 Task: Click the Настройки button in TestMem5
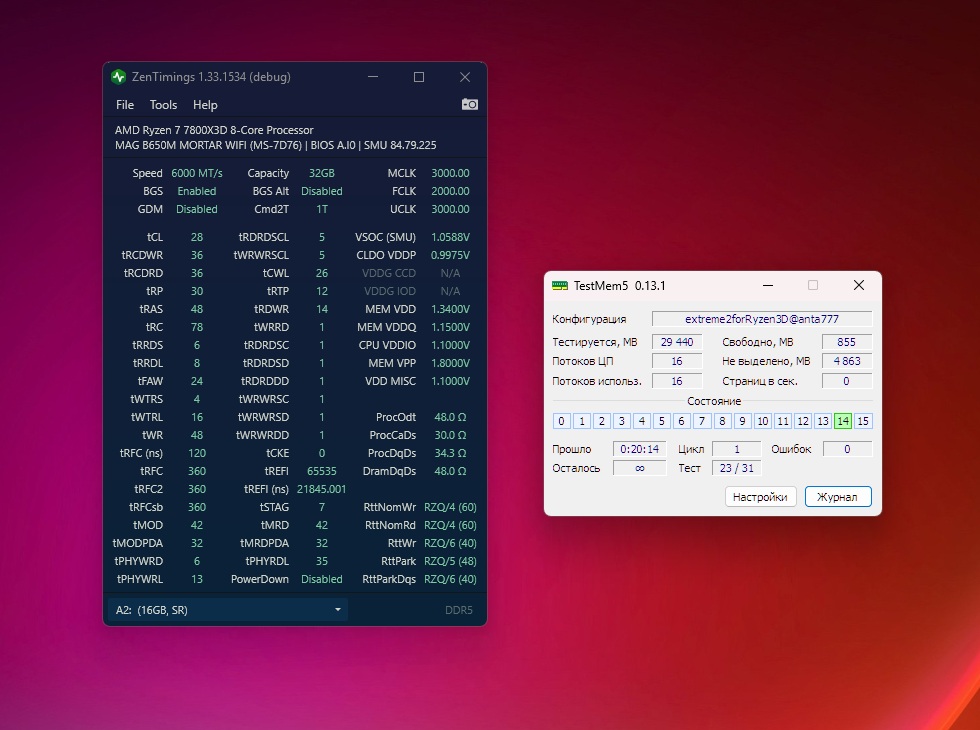[760, 497]
